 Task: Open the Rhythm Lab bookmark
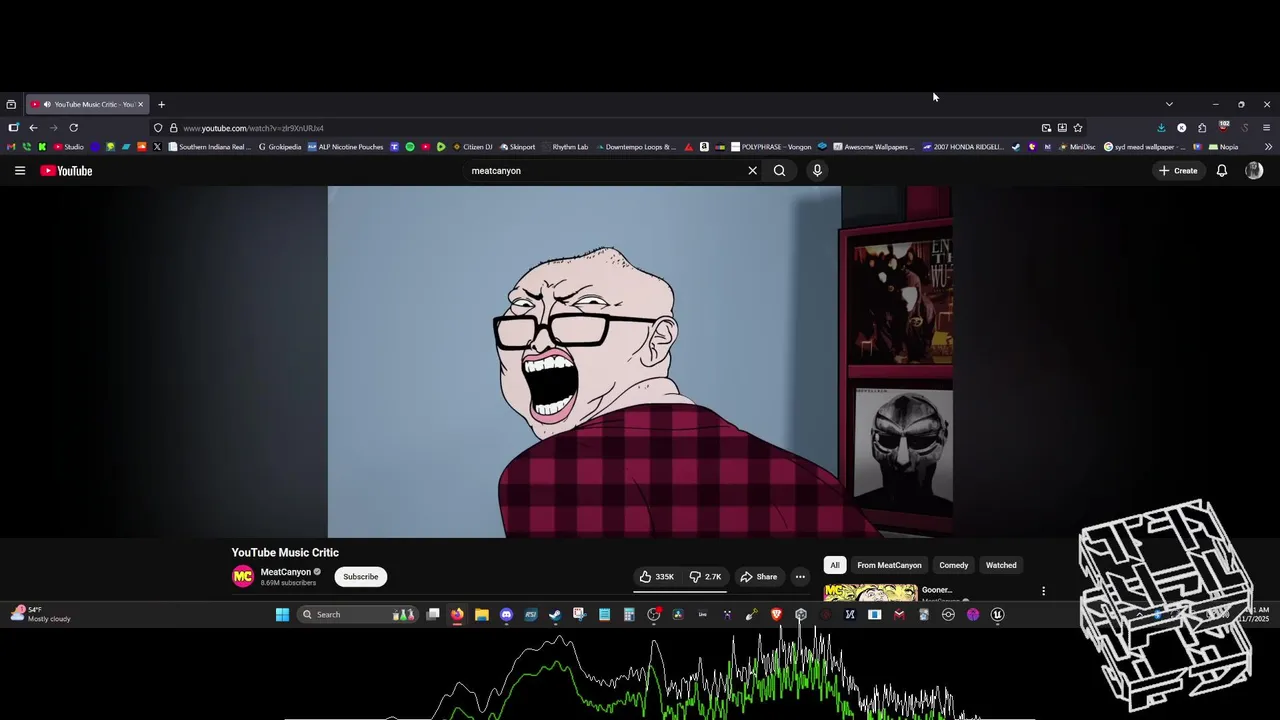[566, 147]
